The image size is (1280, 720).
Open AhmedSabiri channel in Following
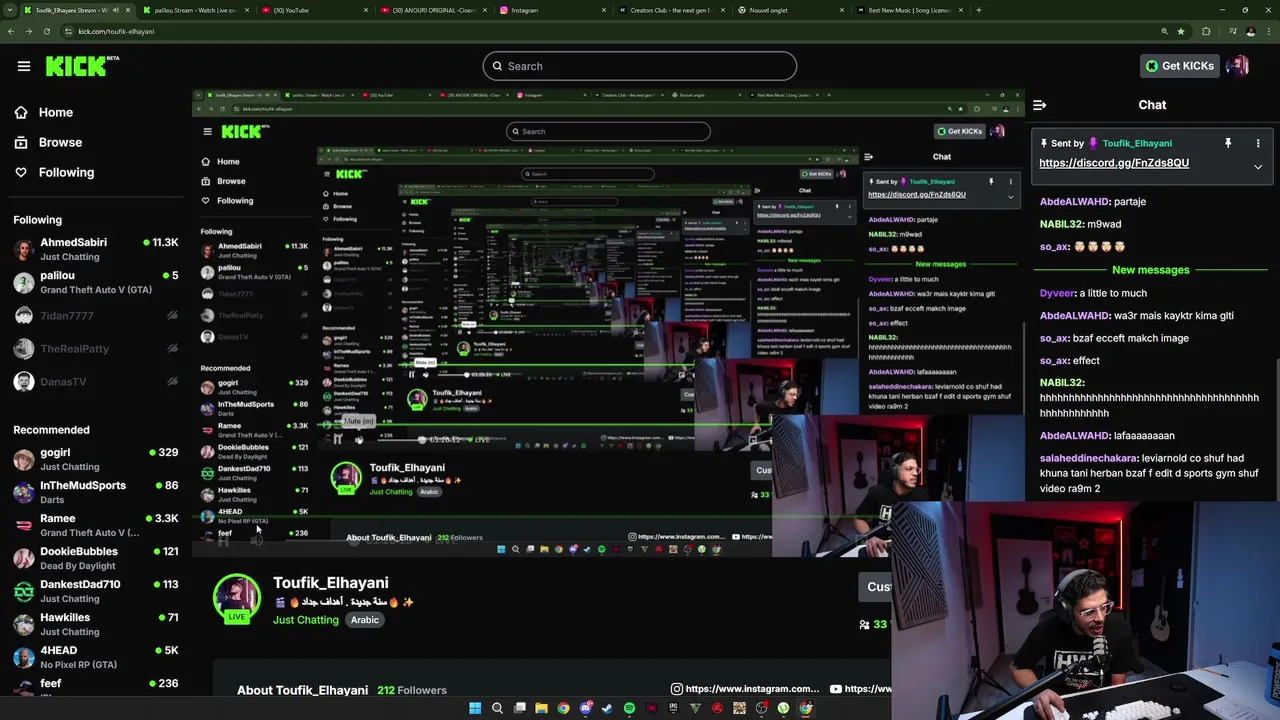(97, 249)
